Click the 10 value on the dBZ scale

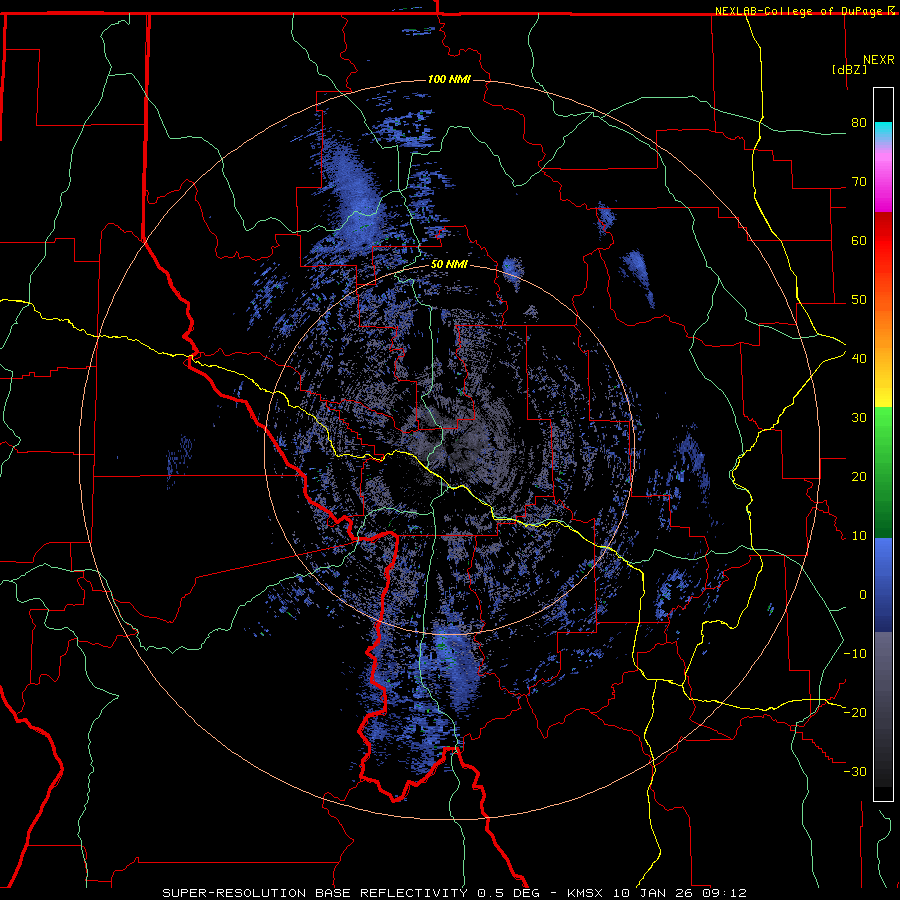pos(859,536)
